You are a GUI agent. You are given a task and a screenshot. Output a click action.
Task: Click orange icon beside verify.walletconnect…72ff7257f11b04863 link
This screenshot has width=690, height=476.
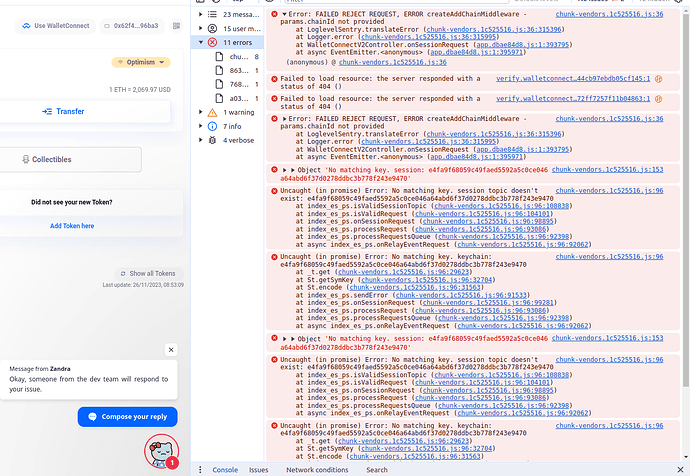tap(659, 99)
